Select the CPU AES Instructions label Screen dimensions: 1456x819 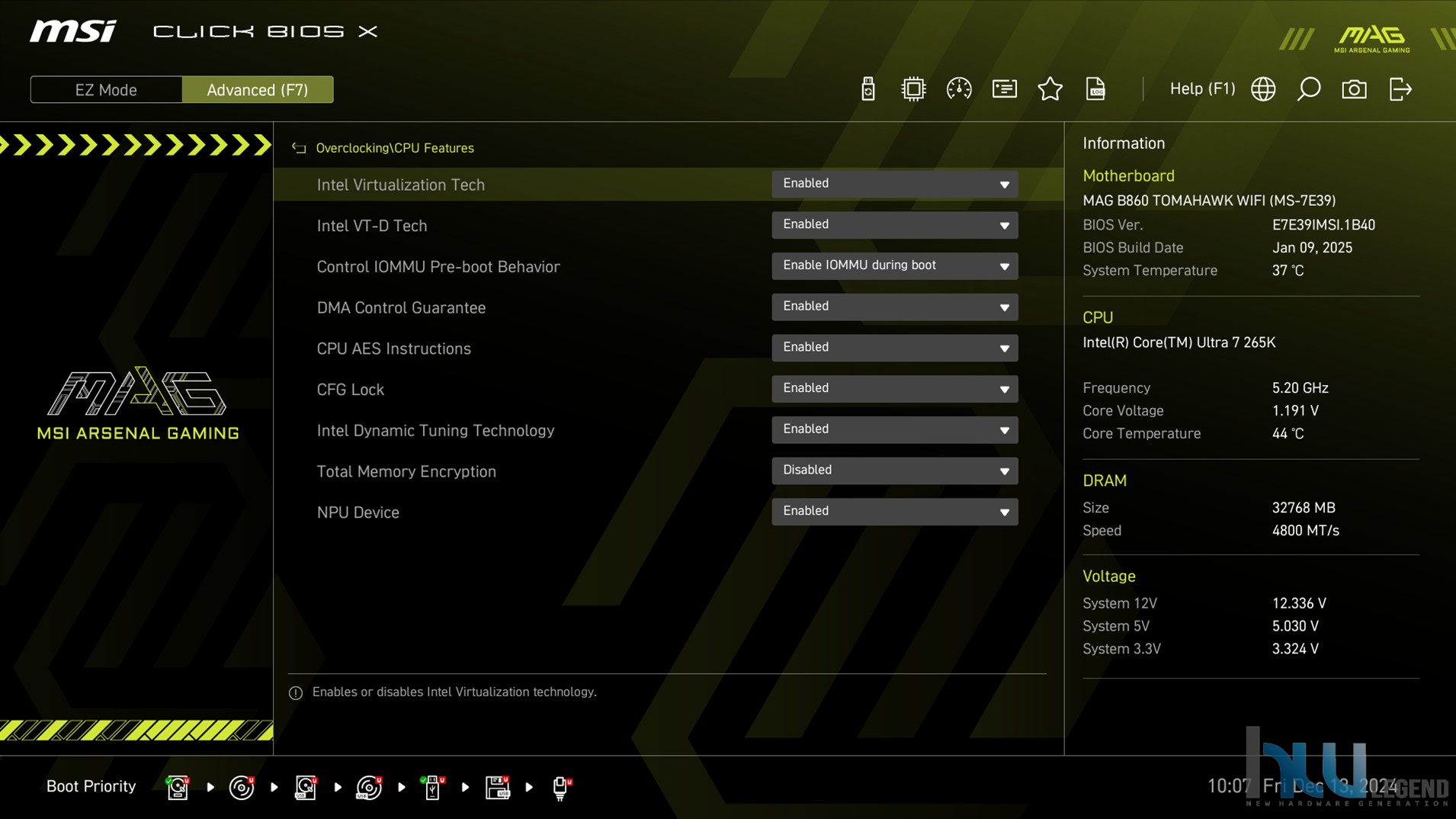click(393, 348)
